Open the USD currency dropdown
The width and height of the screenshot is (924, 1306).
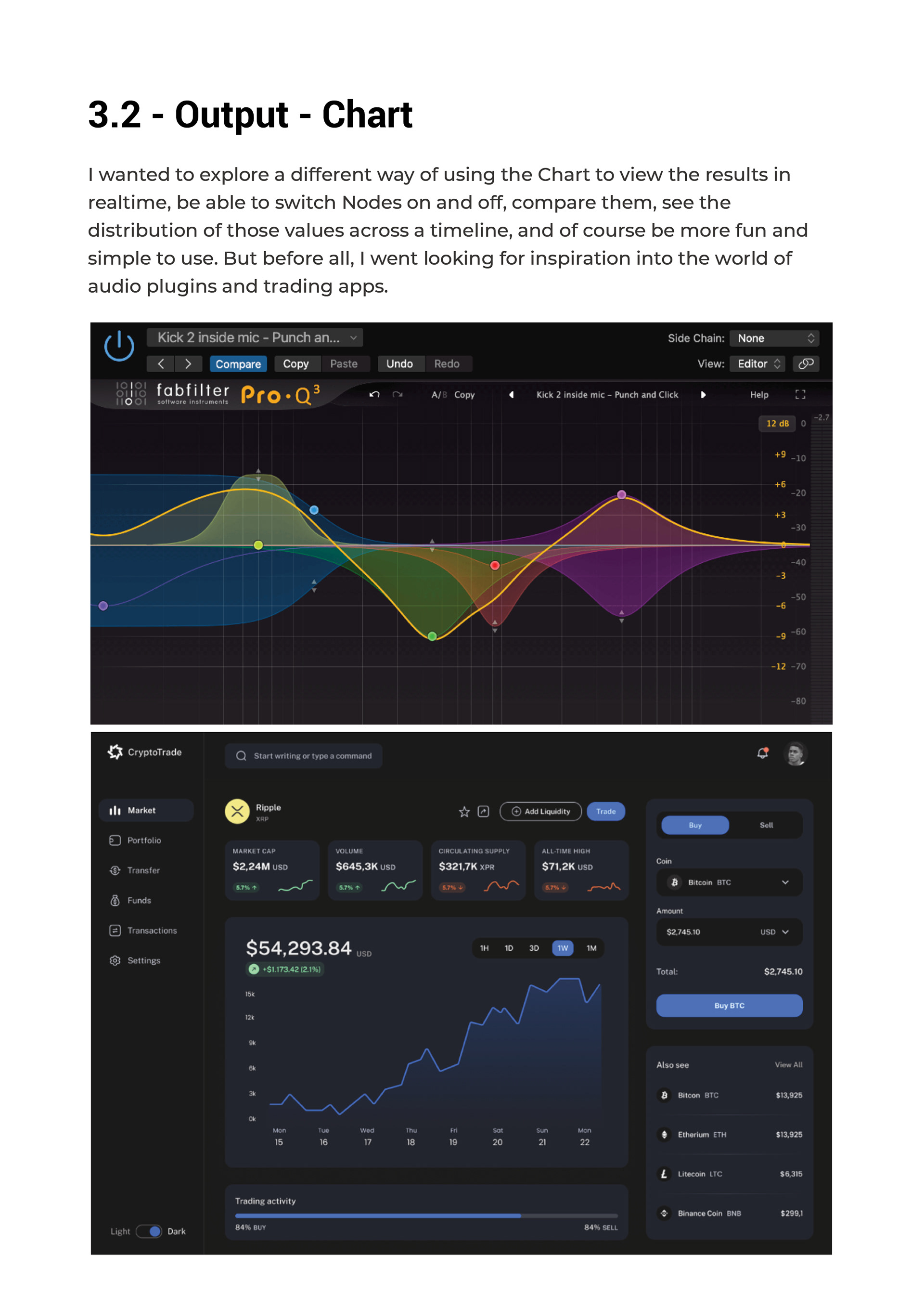pos(774,931)
